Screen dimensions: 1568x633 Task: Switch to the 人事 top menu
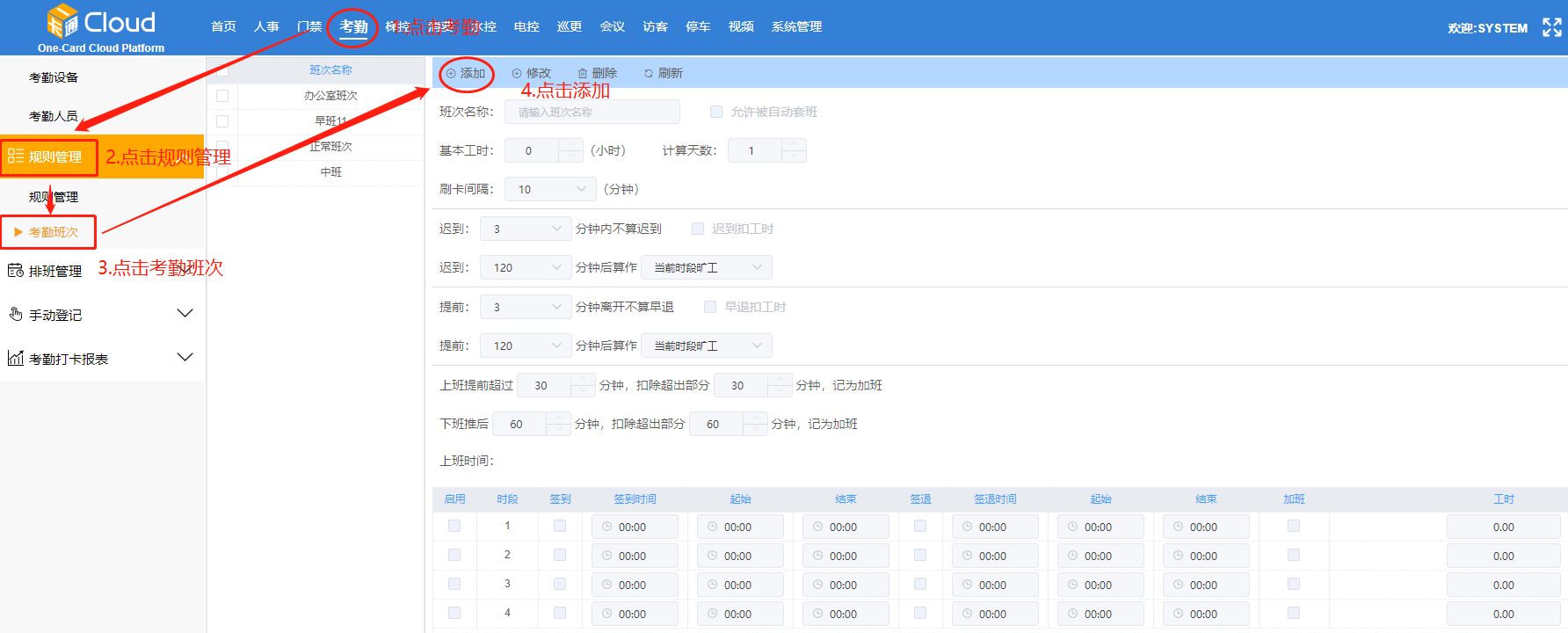[x=266, y=27]
